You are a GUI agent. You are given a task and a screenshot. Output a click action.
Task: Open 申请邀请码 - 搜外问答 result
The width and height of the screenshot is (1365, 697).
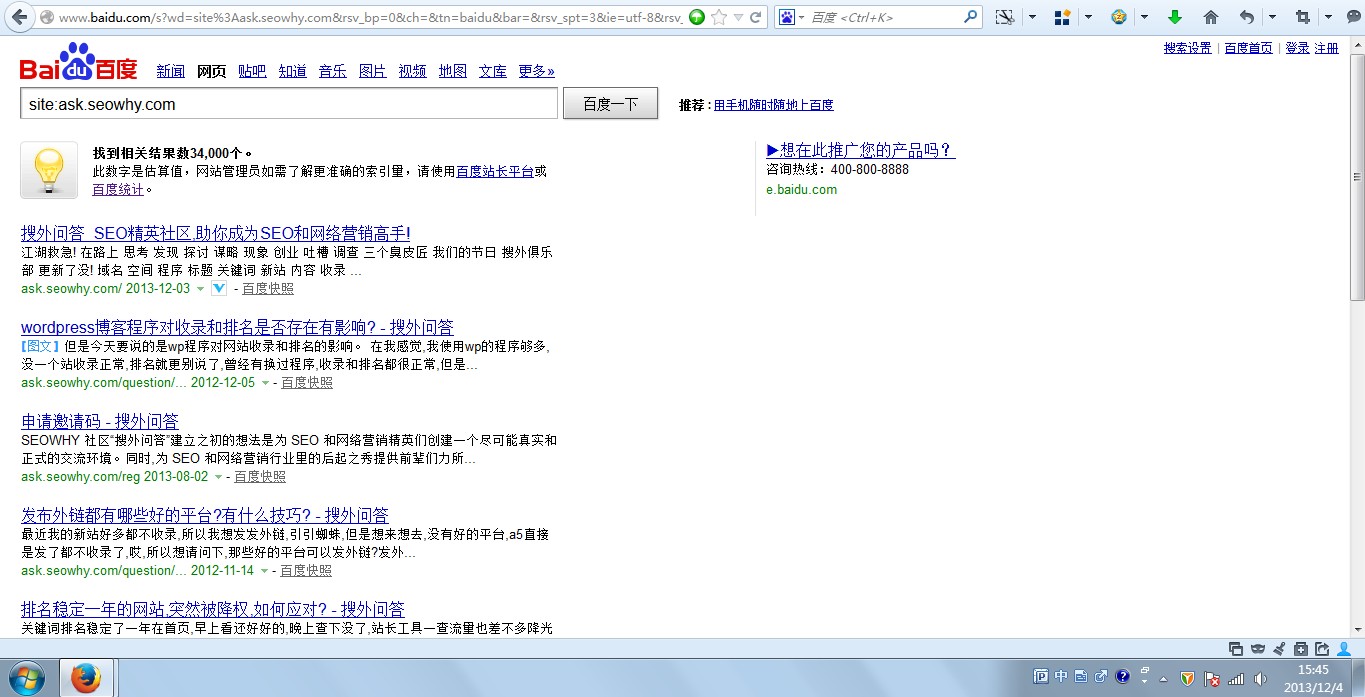(100, 421)
